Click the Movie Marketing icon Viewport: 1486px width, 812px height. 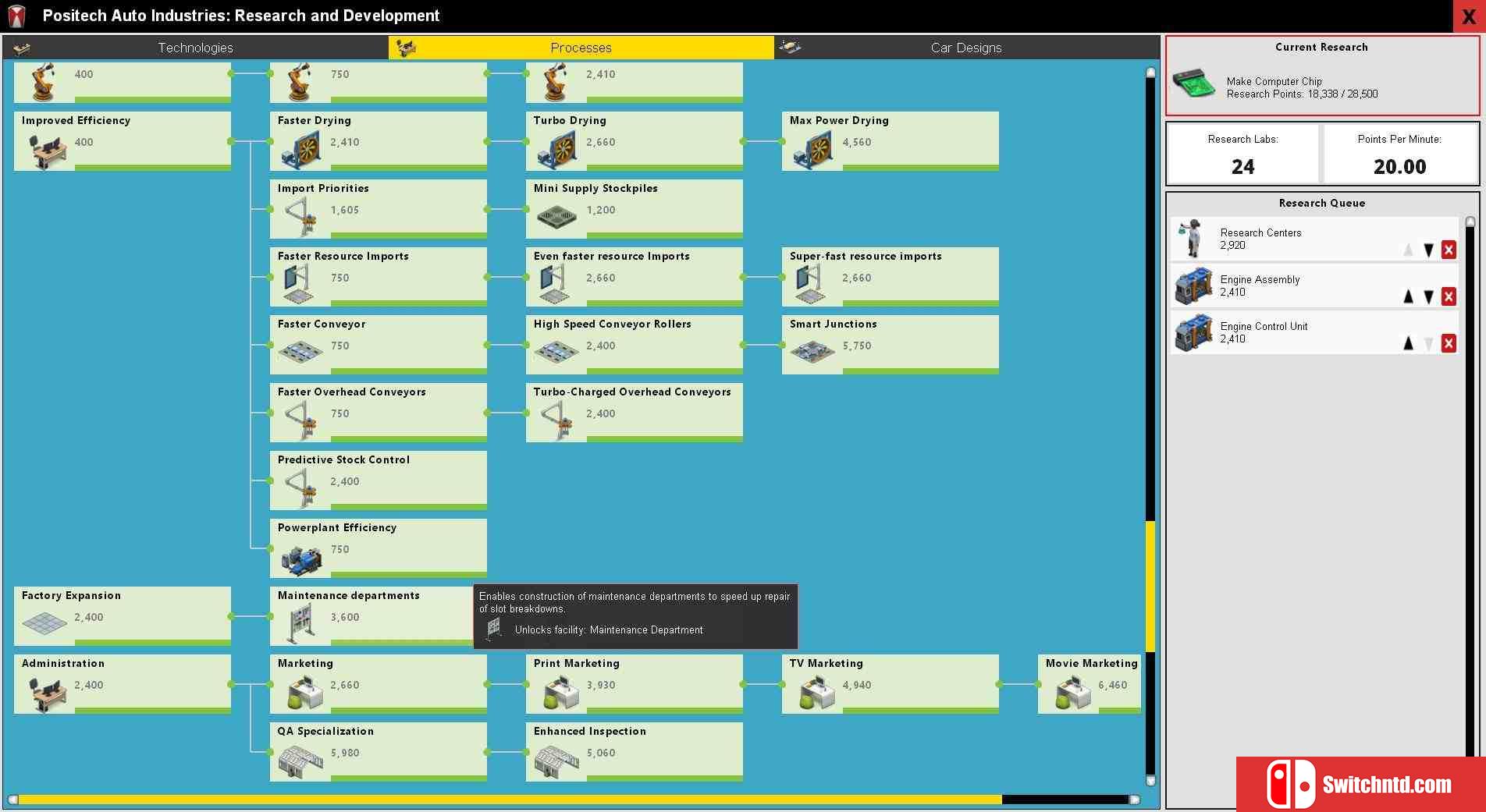point(1072,693)
